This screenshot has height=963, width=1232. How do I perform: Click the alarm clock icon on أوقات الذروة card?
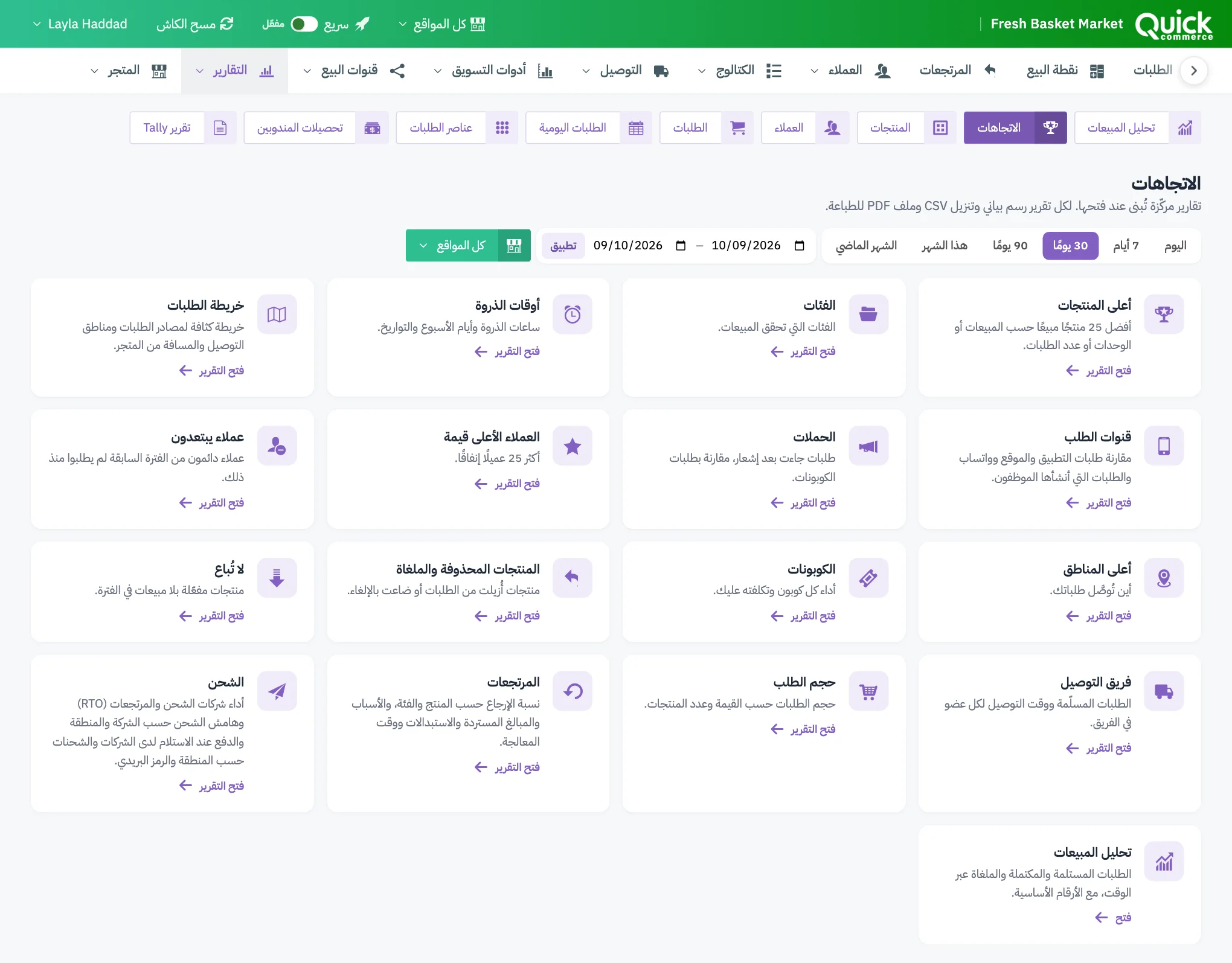point(573,314)
